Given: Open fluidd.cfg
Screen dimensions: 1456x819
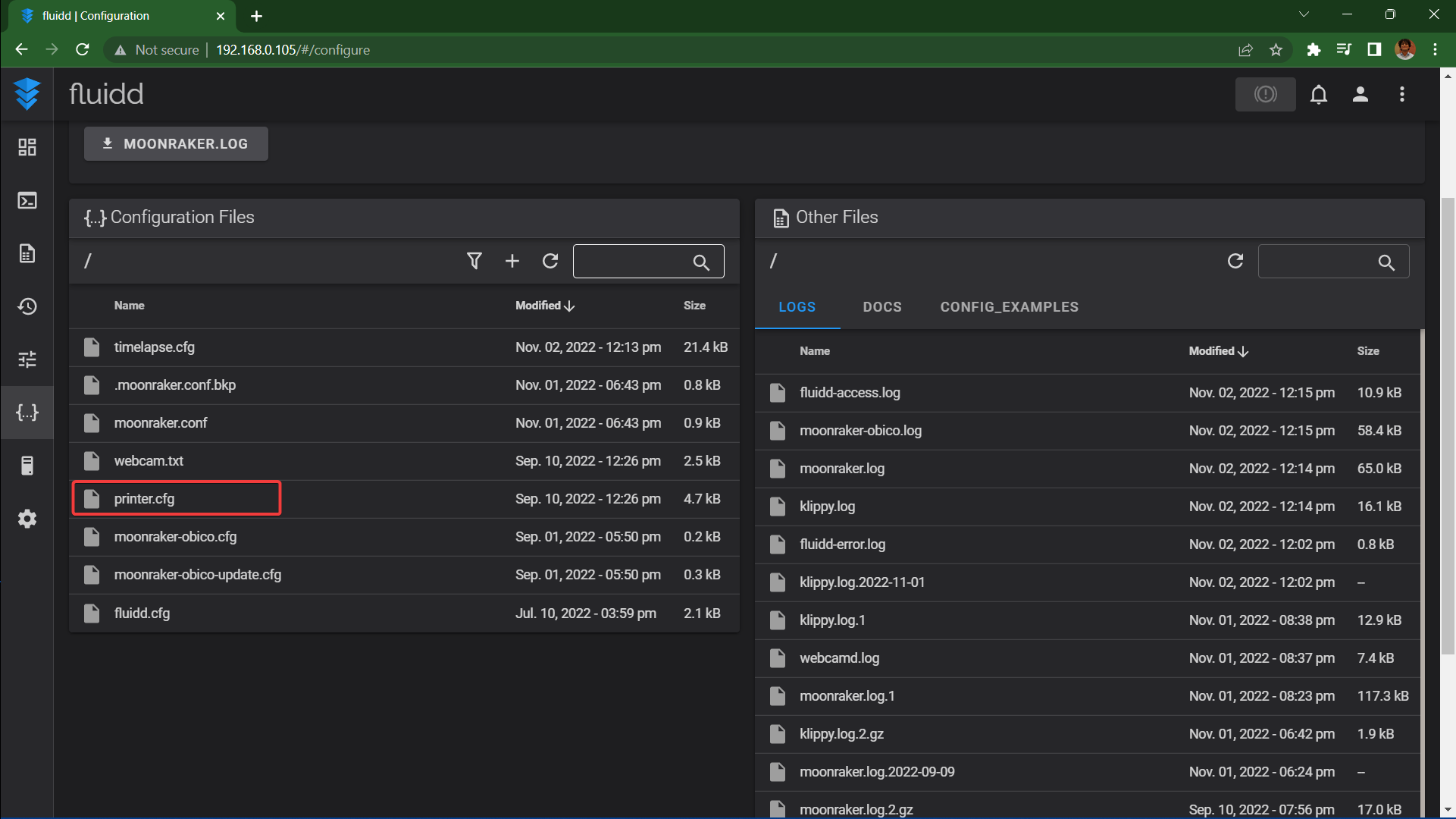Looking at the screenshot, I should tap(404, 613).
